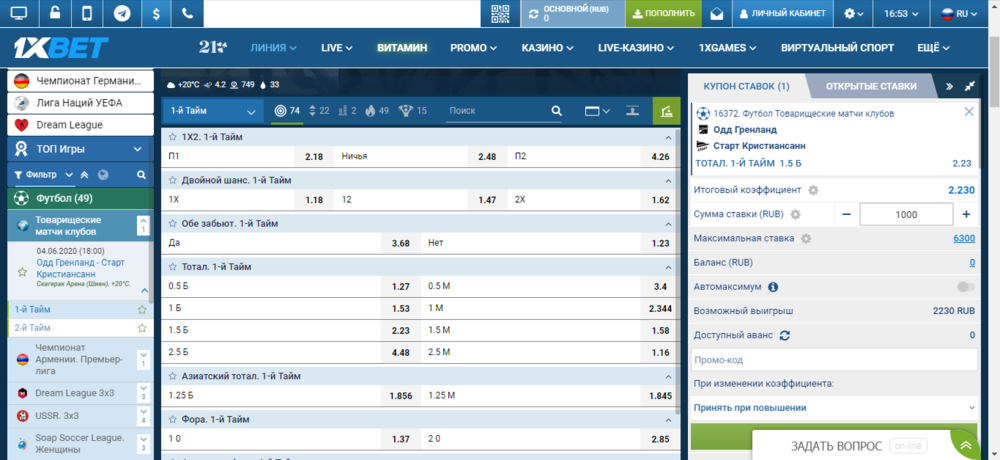Viewport: 1000px width, 460px height.
Task: Click the collapse-all markets icon
Action: [632, 110]
